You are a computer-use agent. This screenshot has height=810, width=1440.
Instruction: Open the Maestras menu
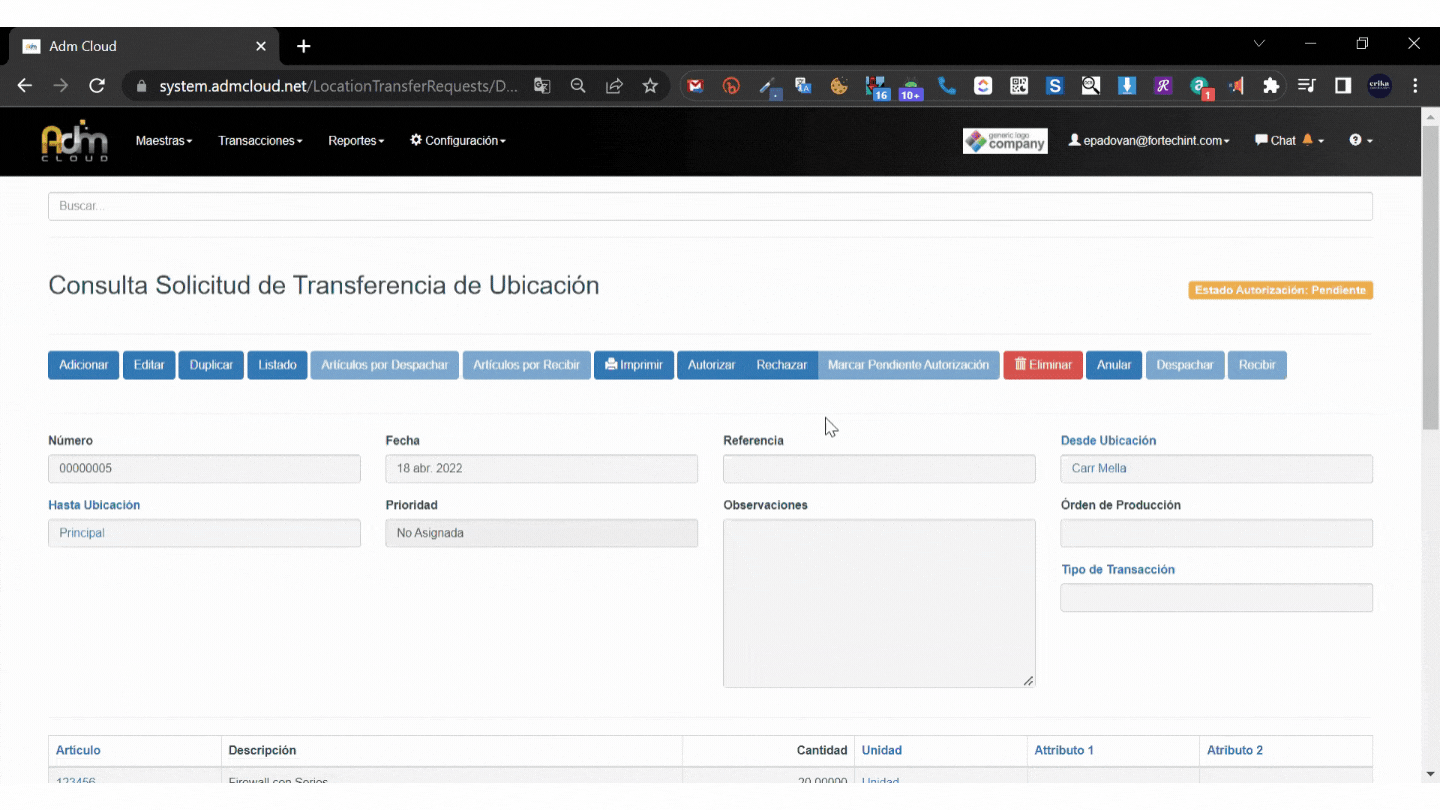tap(164, 141)
